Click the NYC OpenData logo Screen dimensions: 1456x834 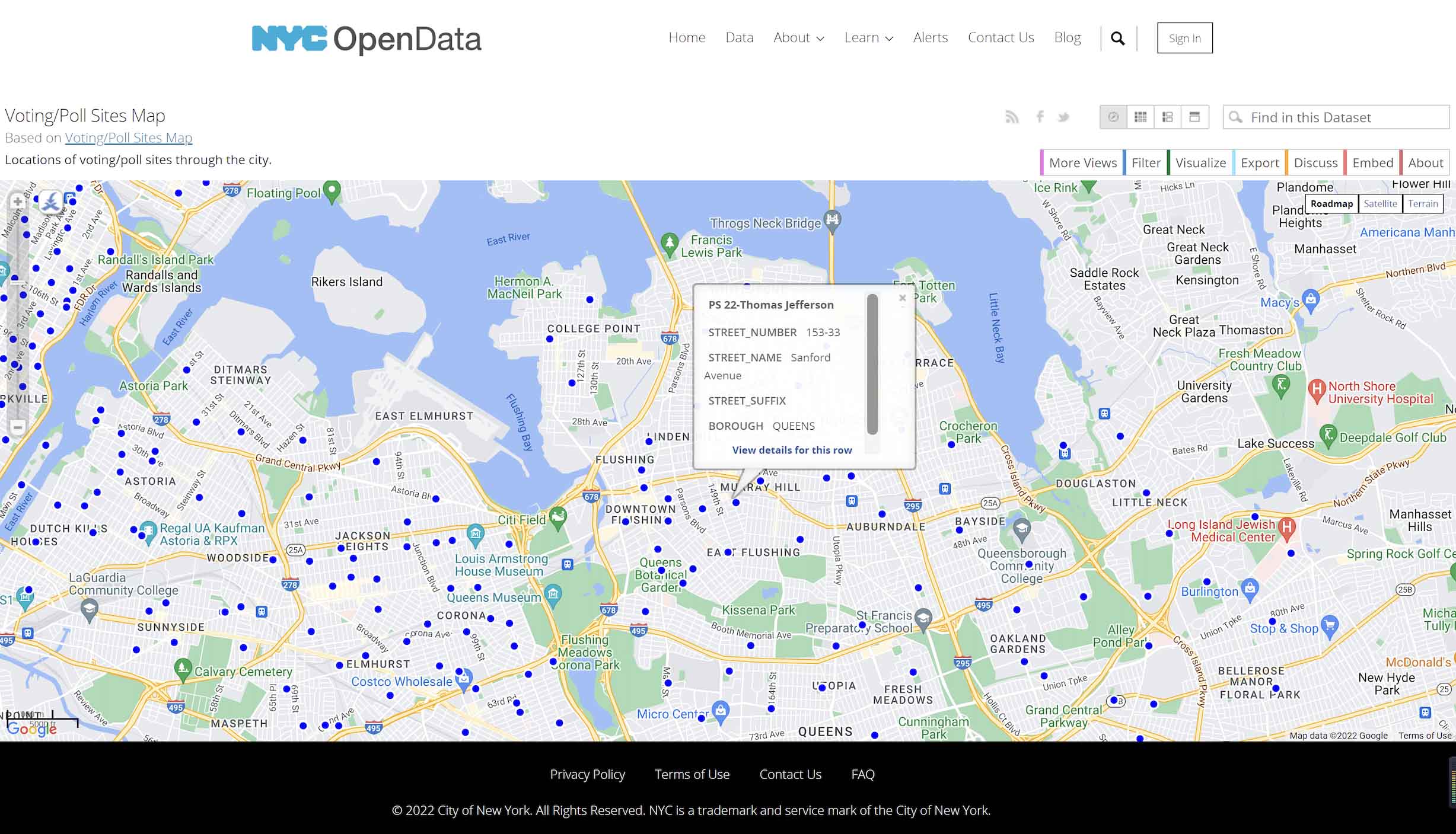pos(367,39)
